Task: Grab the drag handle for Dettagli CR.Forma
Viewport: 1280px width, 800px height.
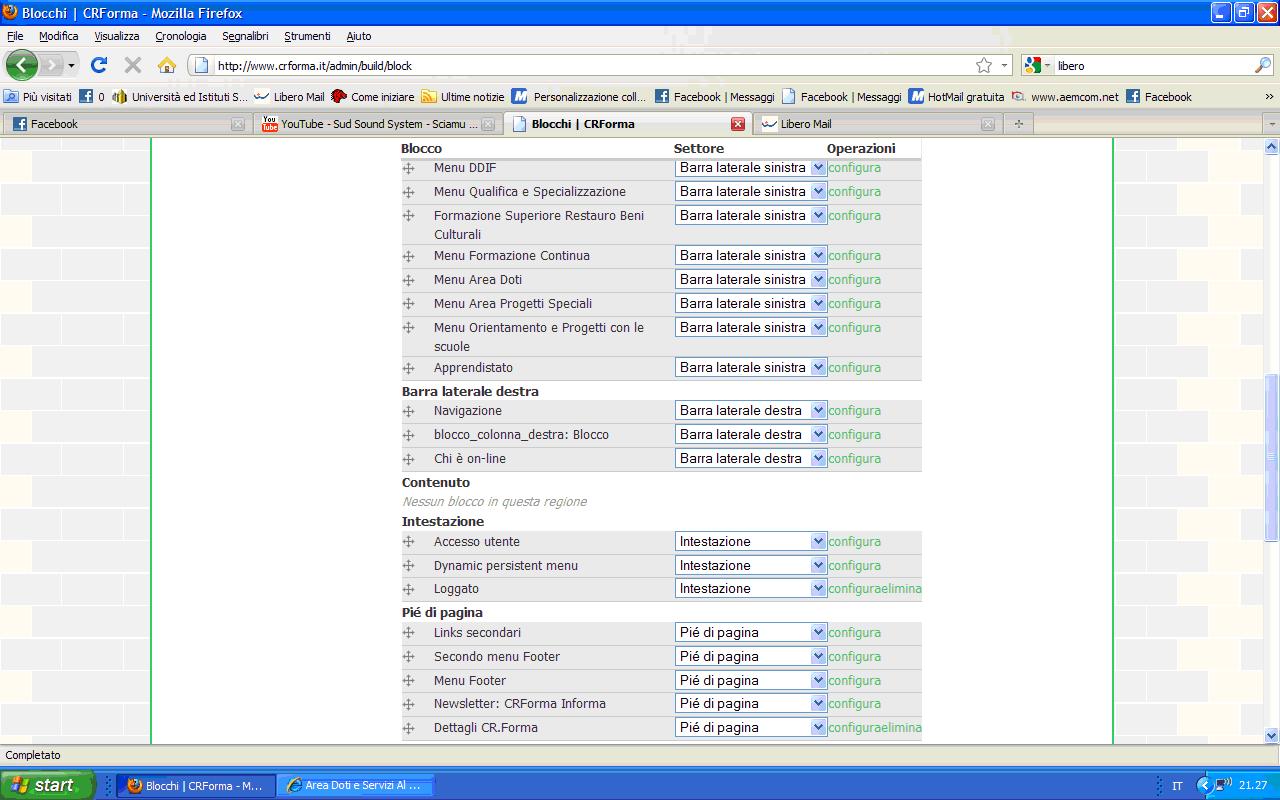Action: 408,728
